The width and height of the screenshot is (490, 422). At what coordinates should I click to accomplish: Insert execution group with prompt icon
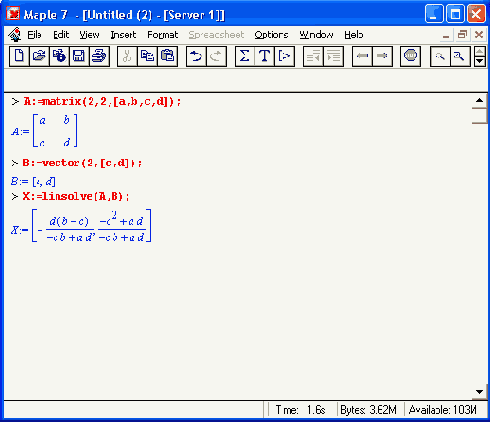(x=285, y=56)
